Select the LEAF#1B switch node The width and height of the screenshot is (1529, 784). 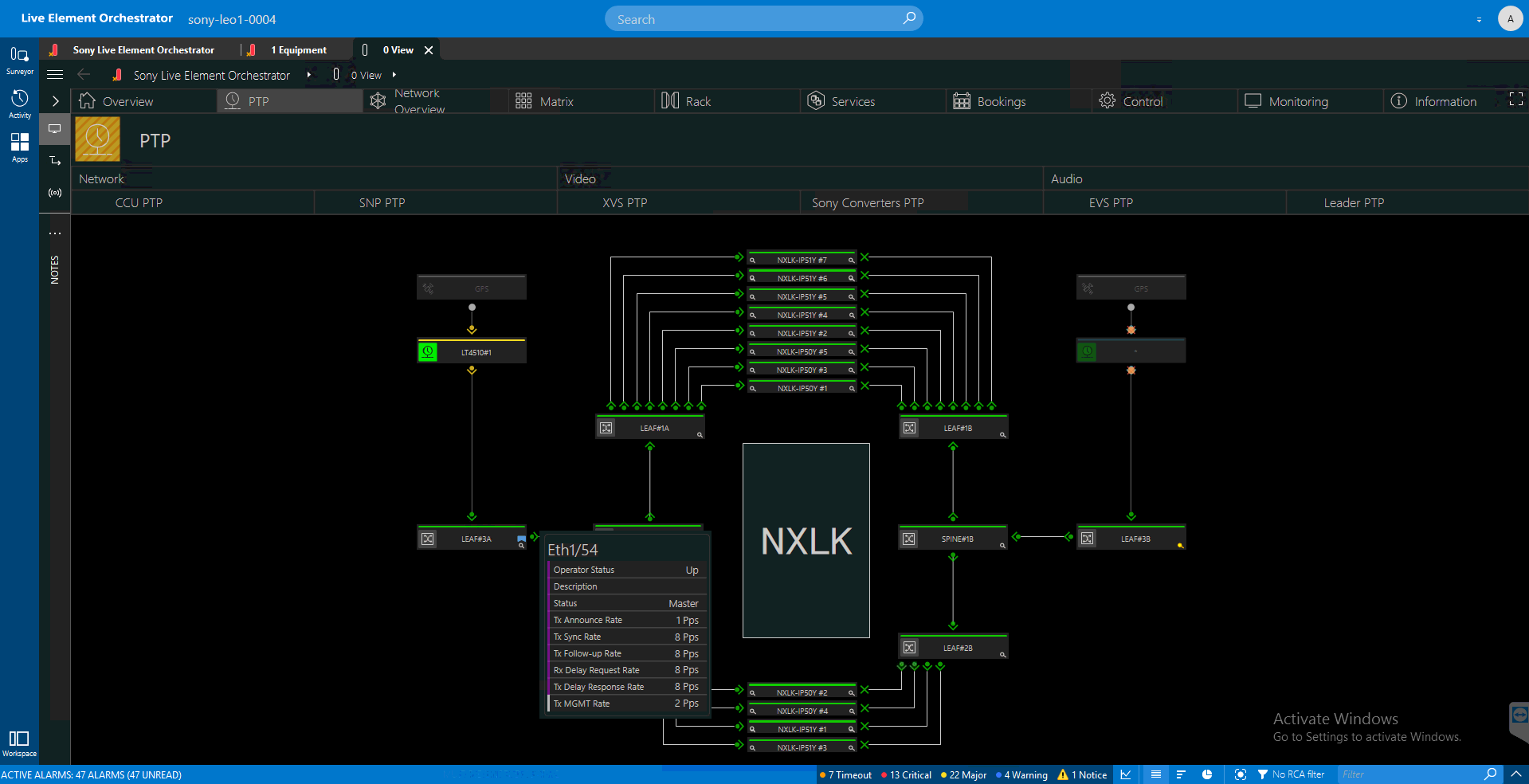point(954,428)
